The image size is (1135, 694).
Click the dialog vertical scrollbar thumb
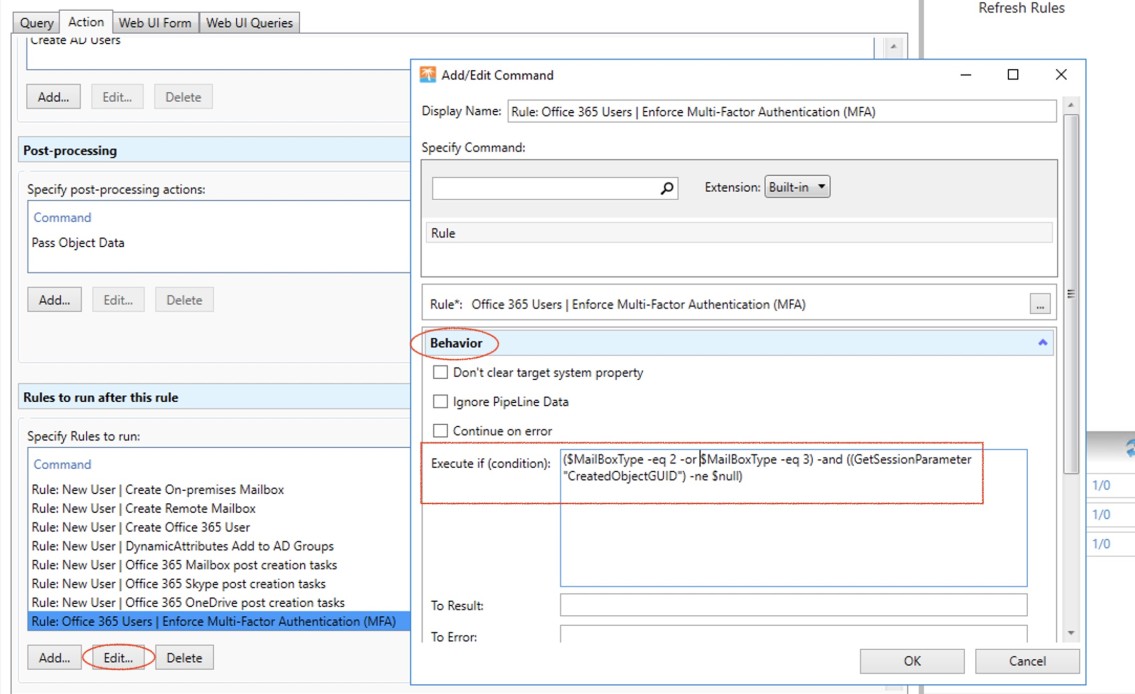(1071, 293)
